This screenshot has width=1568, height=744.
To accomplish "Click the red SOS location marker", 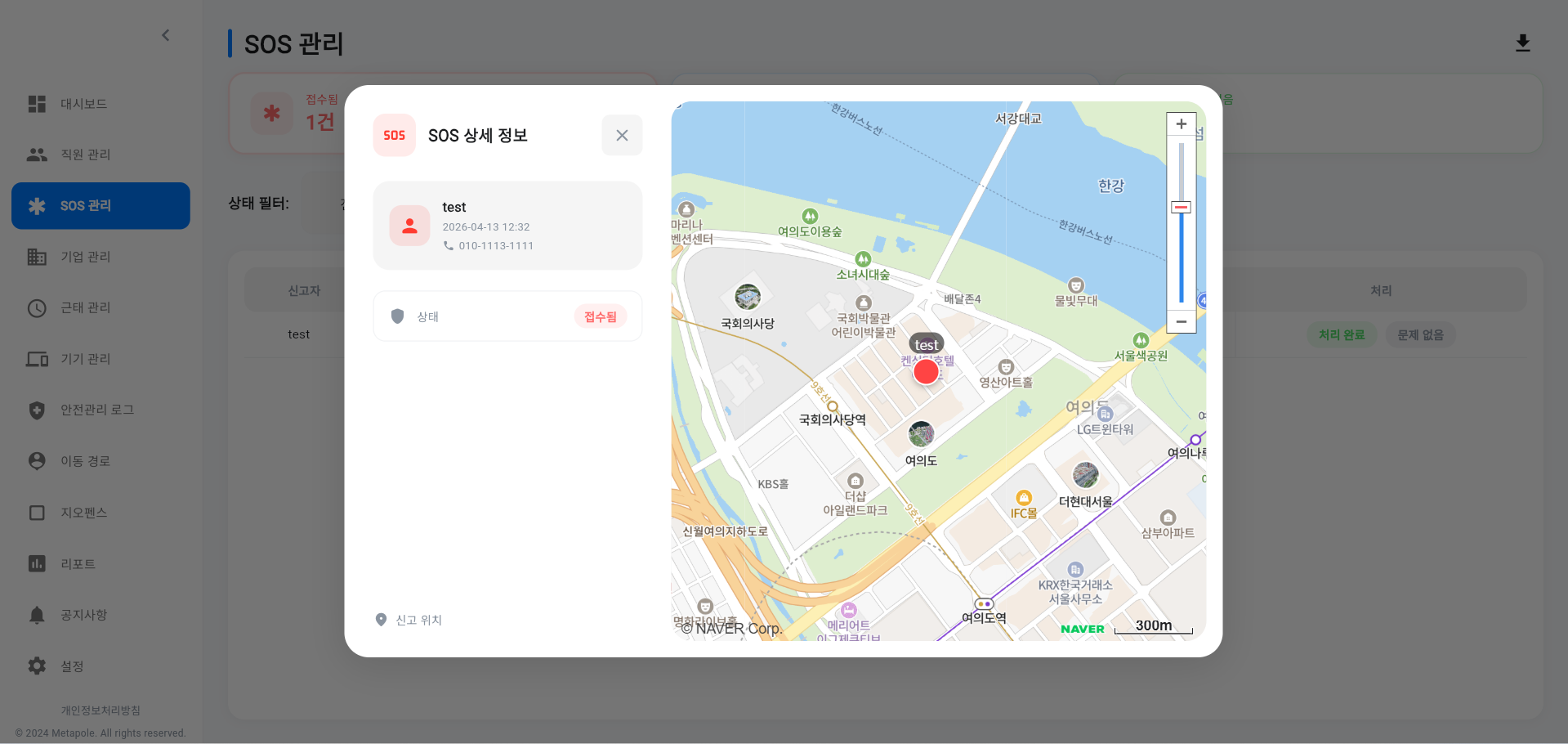I will point(926,372).
